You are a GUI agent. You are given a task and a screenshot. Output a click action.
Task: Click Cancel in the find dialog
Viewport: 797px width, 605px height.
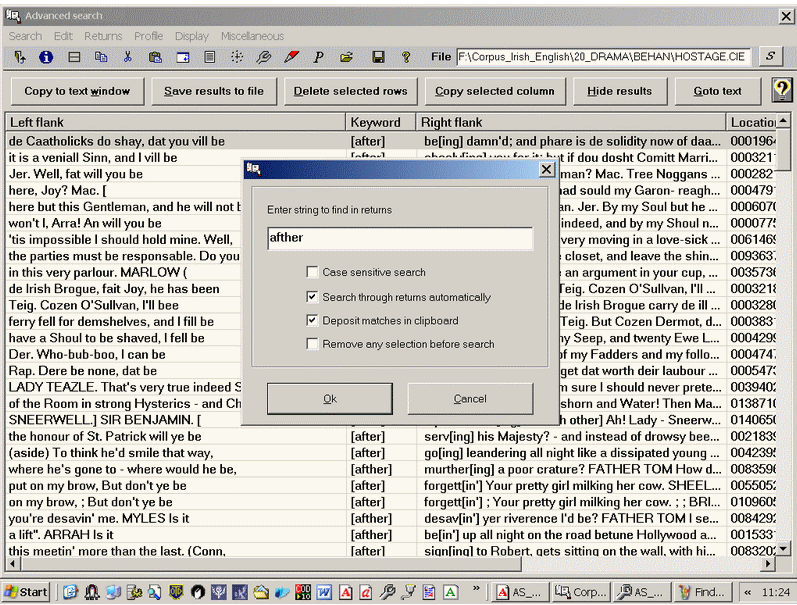(470, 399)
